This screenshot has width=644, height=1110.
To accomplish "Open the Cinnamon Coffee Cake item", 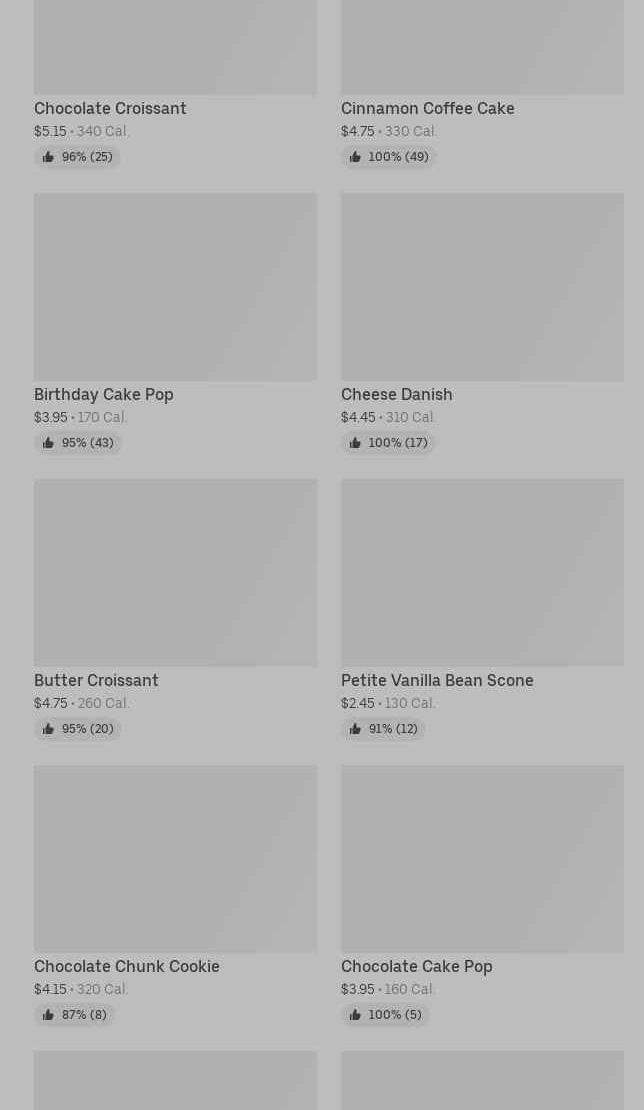I will [x=427, y=108].
